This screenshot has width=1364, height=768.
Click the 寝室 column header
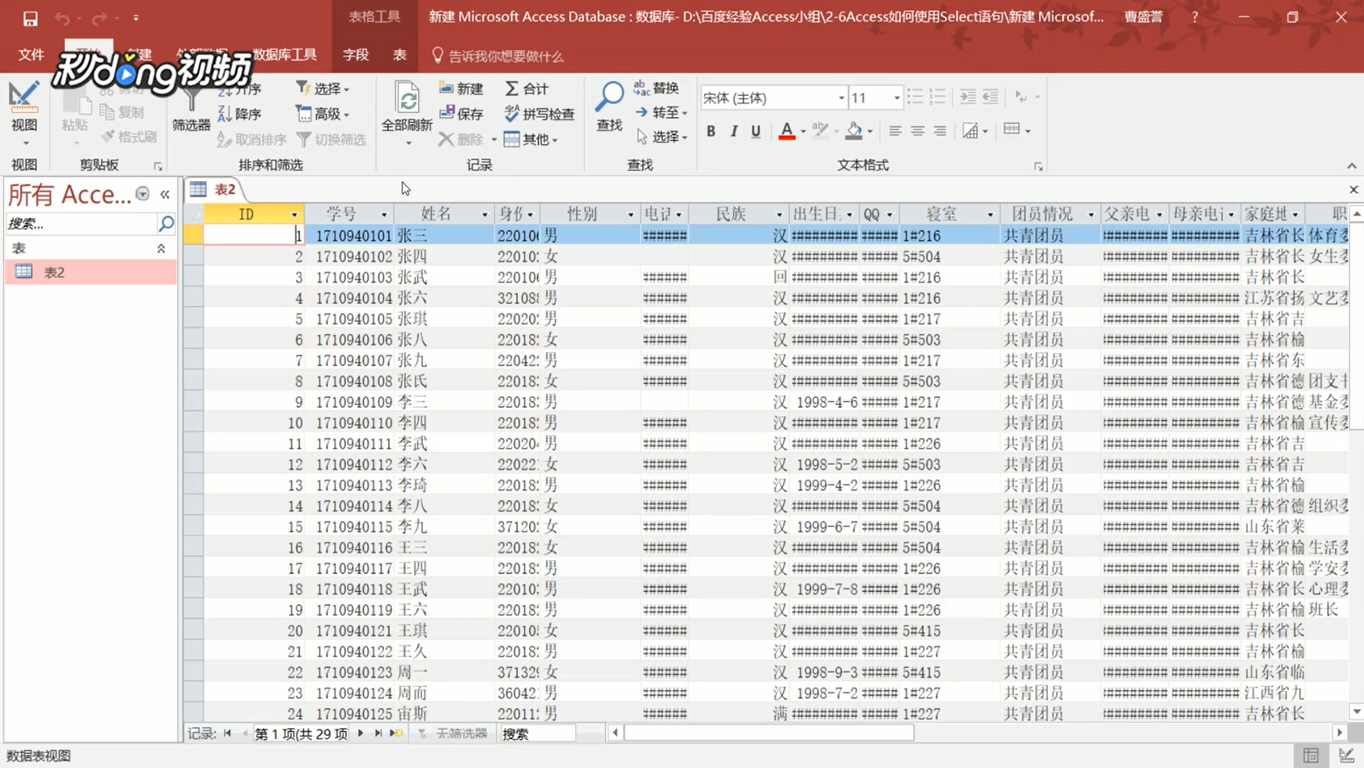coord(949,214)
